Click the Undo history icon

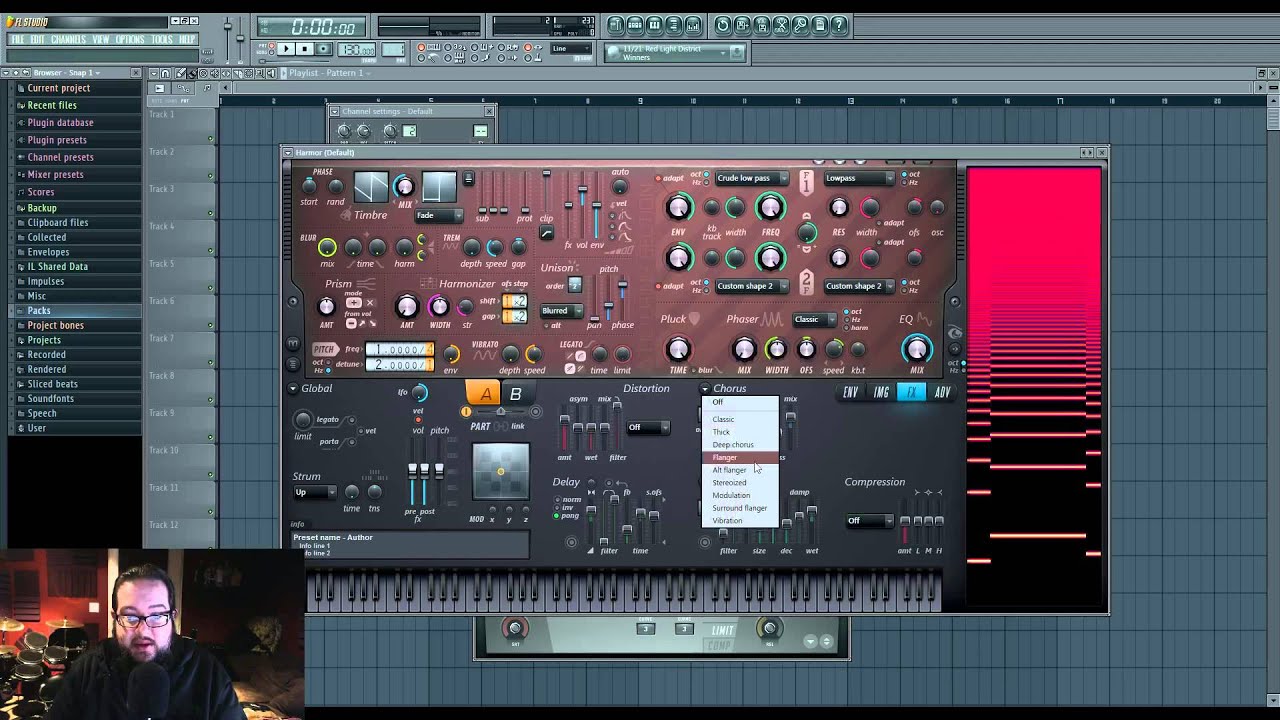coord(723,25)
